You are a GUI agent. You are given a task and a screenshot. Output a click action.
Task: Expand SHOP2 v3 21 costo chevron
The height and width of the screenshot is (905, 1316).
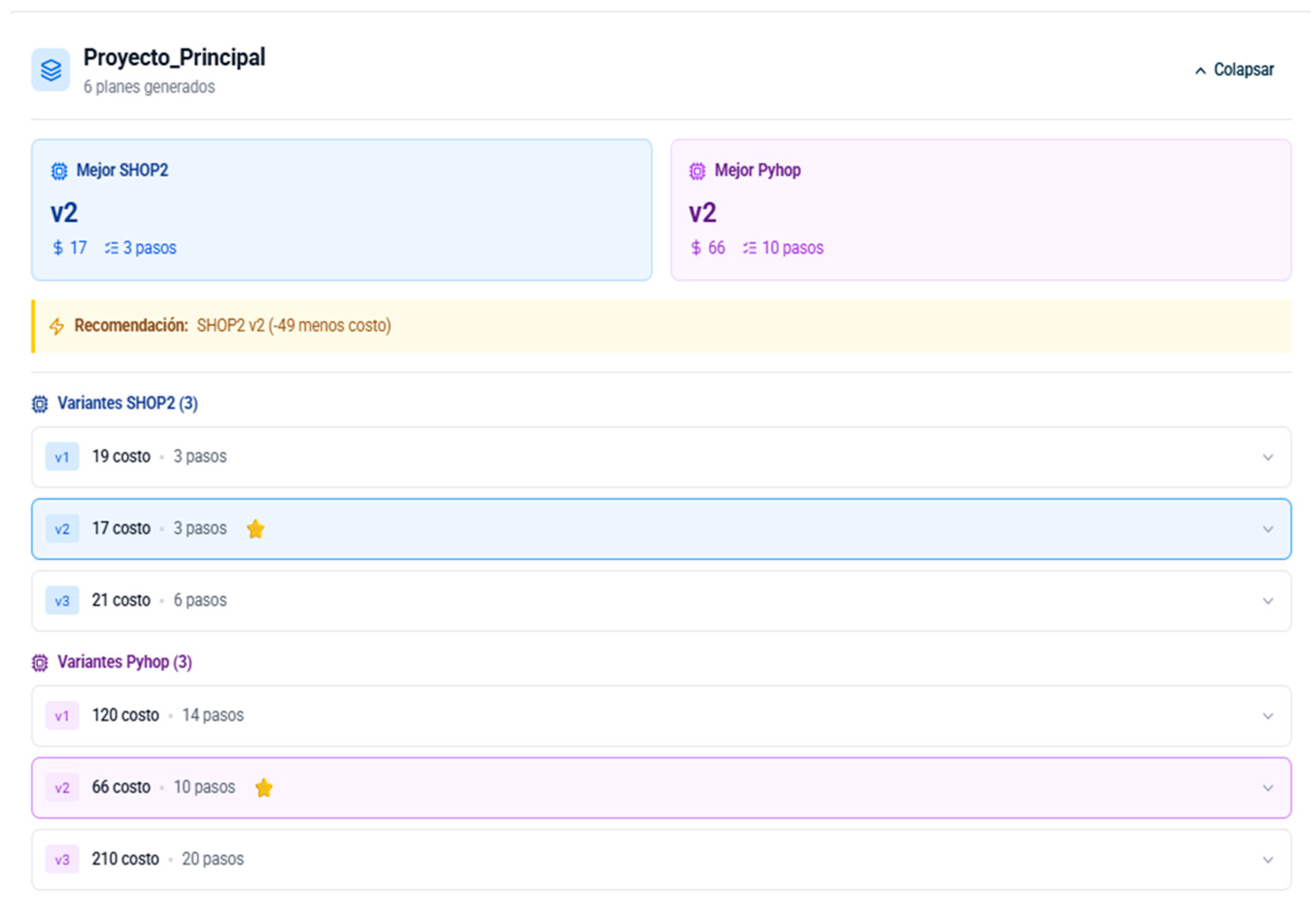point(1268,601)
